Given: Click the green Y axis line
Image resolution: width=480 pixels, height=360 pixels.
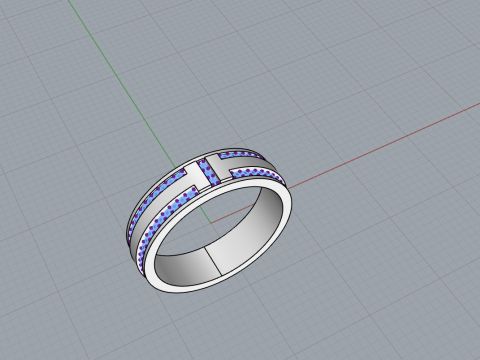Looking at the screenshot, I should [122, 83].
